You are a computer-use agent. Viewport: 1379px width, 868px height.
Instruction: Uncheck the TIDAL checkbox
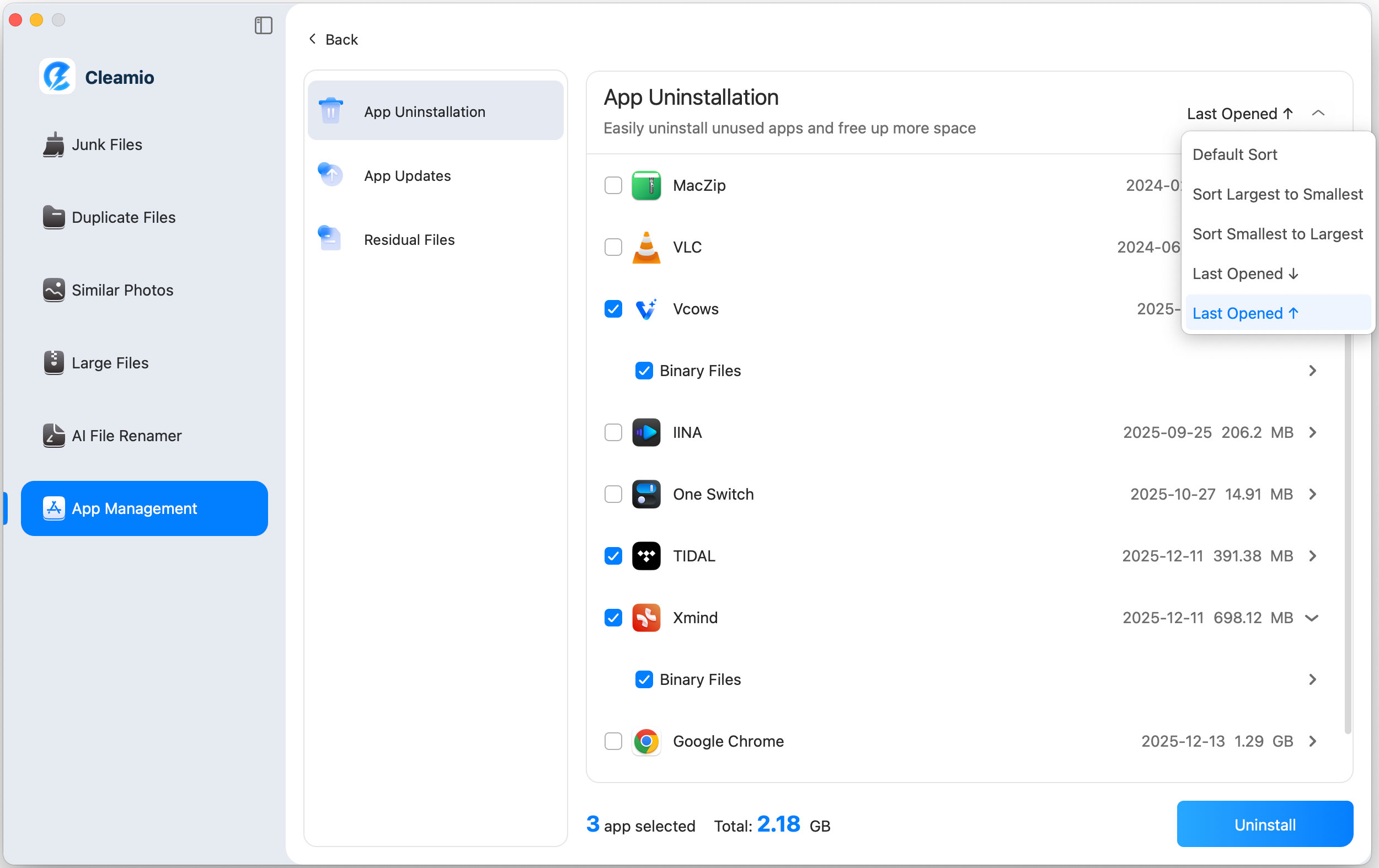pyautogui.click(x=613, y=556)
